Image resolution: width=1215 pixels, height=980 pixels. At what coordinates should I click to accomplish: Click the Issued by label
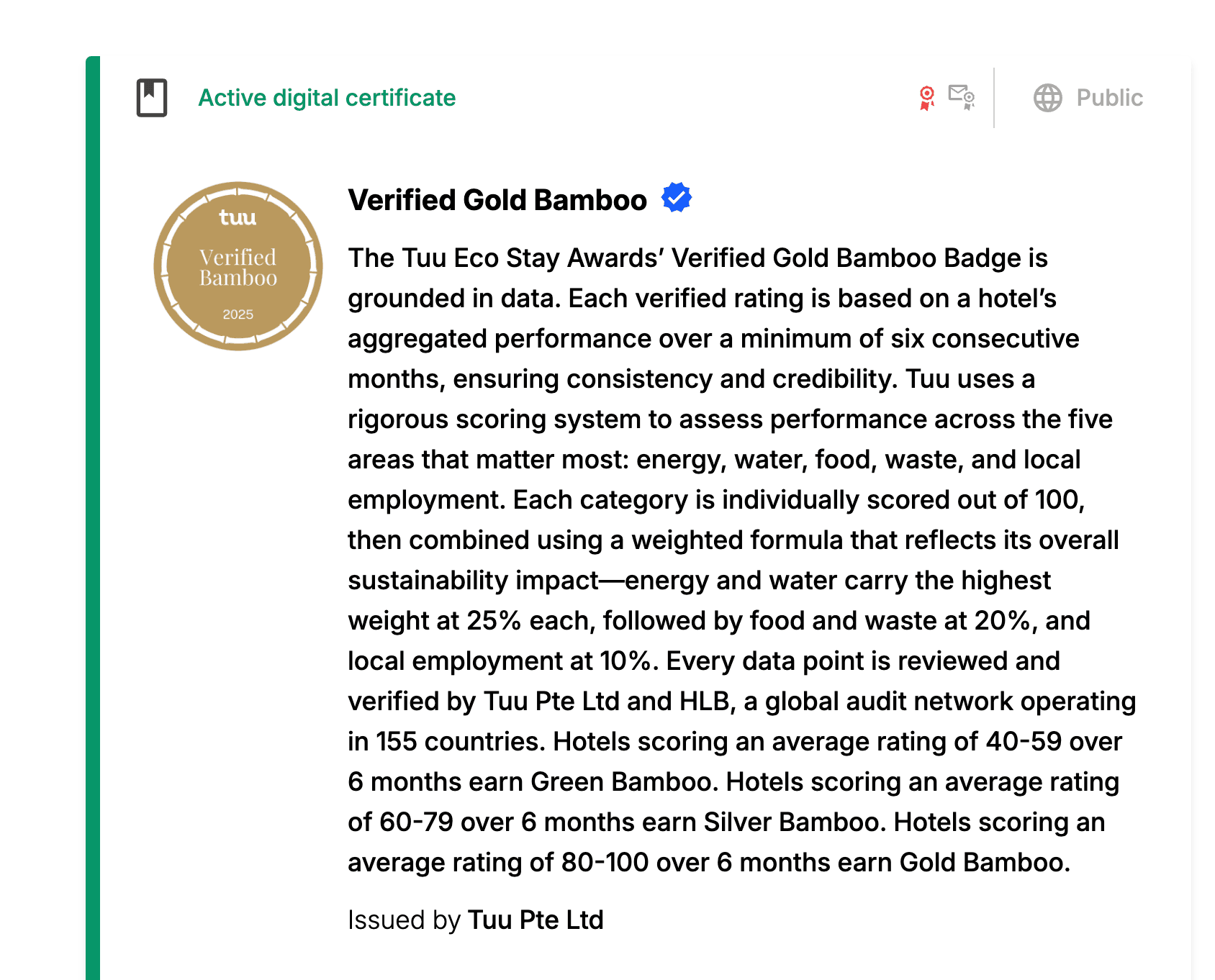click(x=404, y=920)
